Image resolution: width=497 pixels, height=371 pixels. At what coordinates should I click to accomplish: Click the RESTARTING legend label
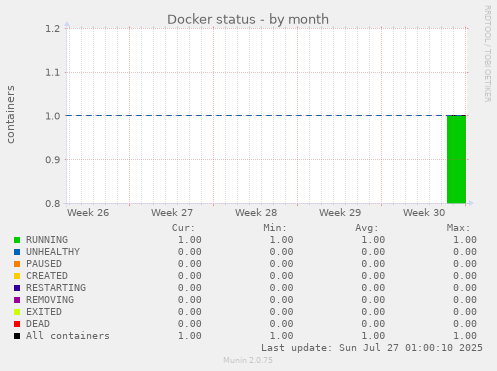[x=56, y=288]
